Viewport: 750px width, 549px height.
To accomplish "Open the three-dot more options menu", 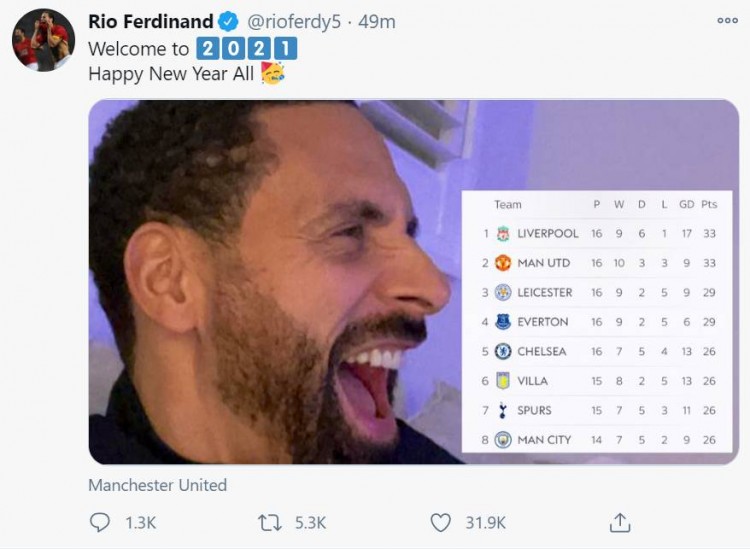I will pos(728,20).
